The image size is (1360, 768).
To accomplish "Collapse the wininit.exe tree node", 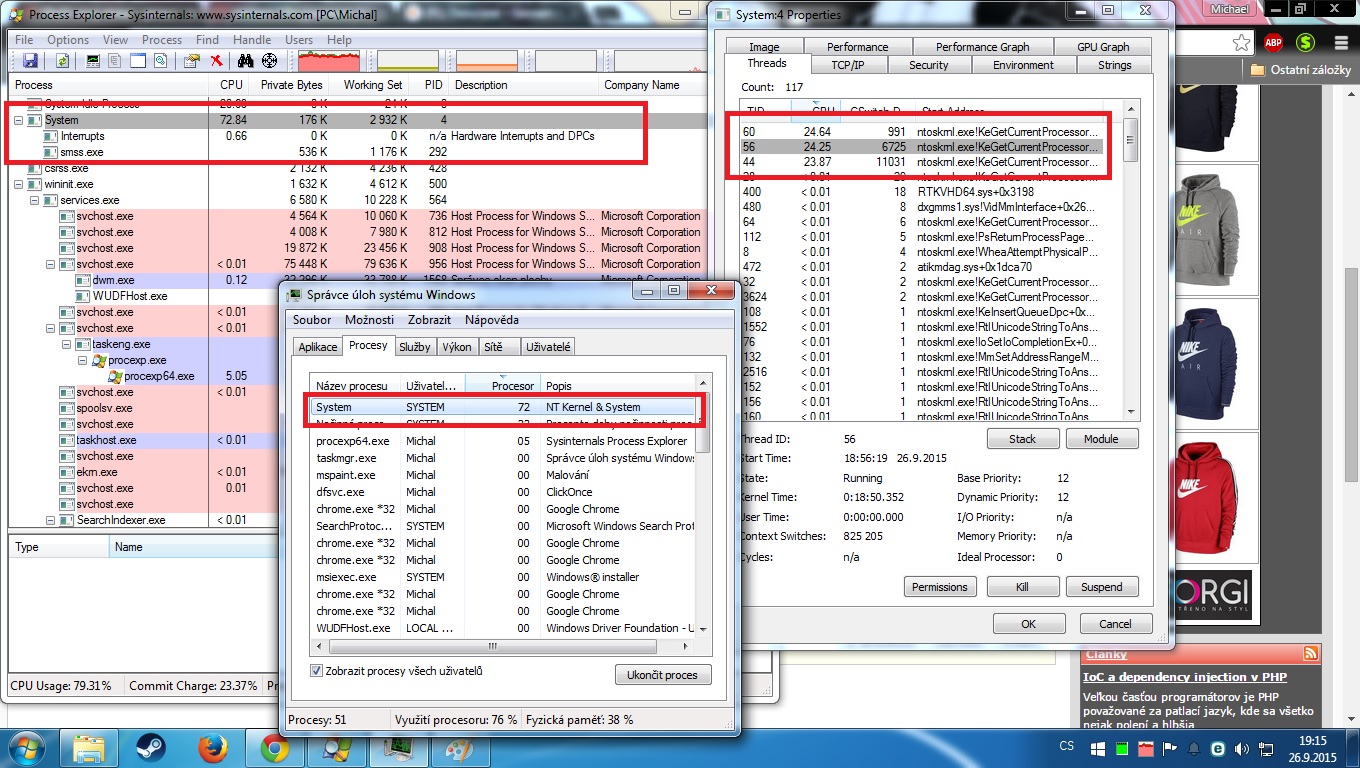I will tap(18, 184).
